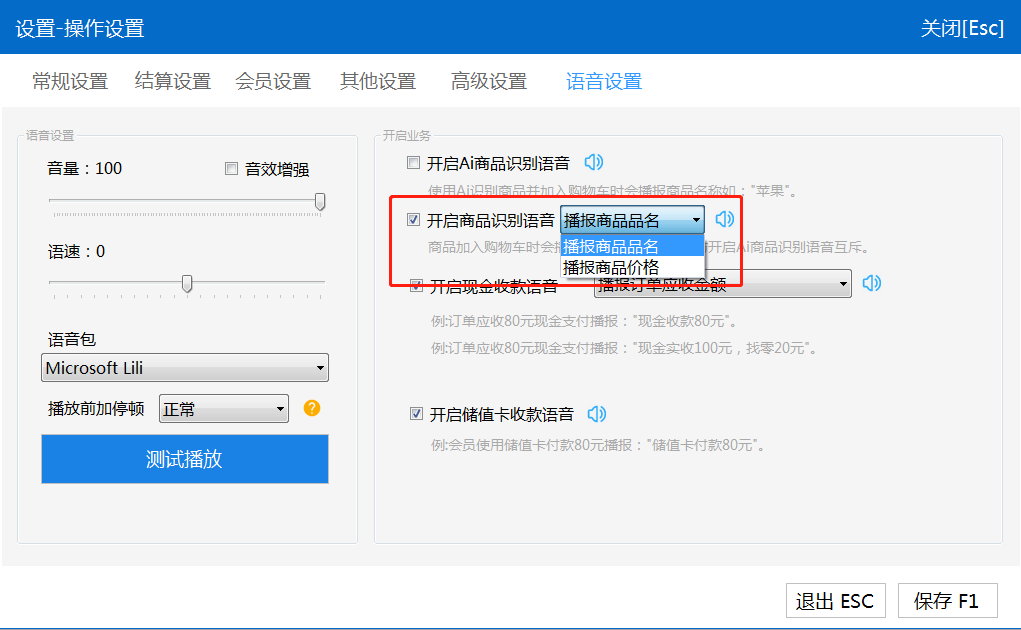Open the 会员设置 tab
Image resolution: width=1021 pixels, height=630 pixels.
click(x=273, y=82)
